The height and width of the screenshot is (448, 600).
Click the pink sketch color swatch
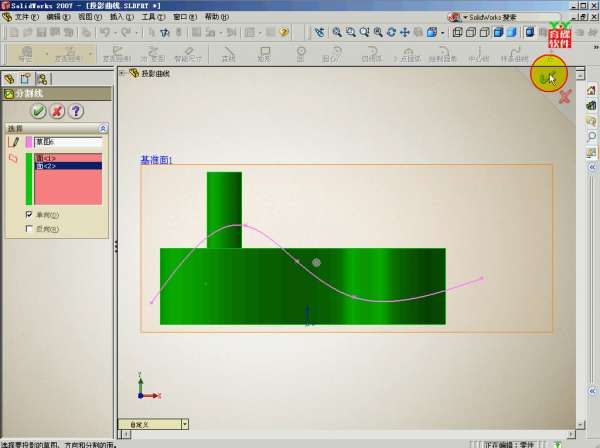point(29,142)
